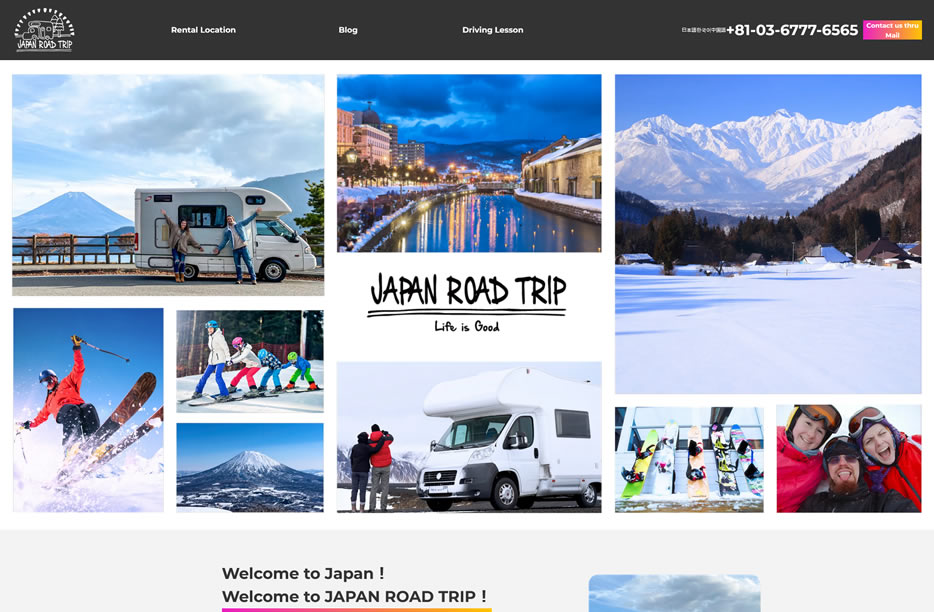Click the snowboards rack photo
This screenshot has height=612, width=934.
point(689,459)
